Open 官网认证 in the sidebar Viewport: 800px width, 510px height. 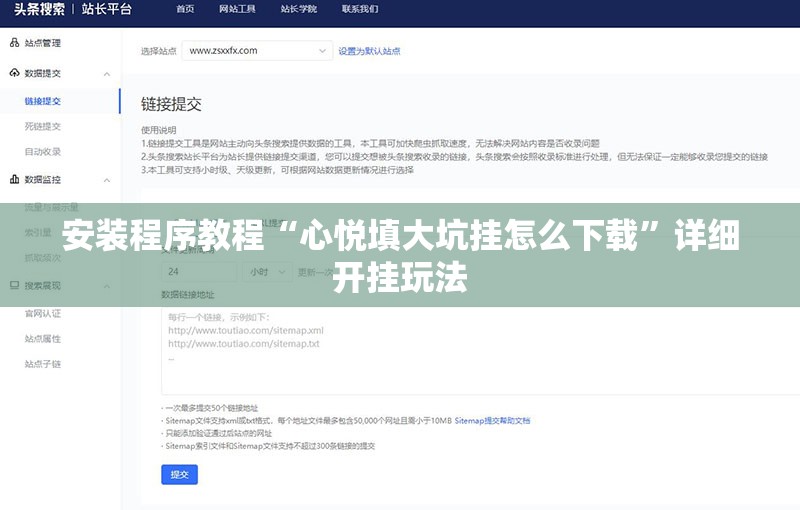[x=43, y=313]
